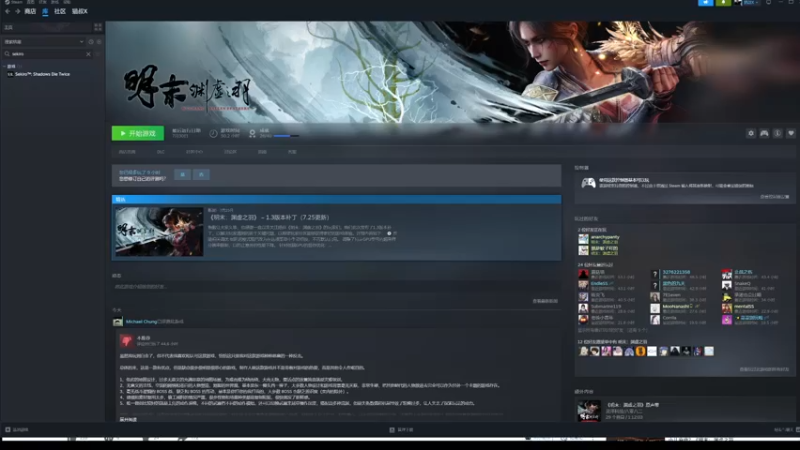The image size is (800, 450).
Task: Click the controller icon in the controller panel
Action: coord(588,183)
